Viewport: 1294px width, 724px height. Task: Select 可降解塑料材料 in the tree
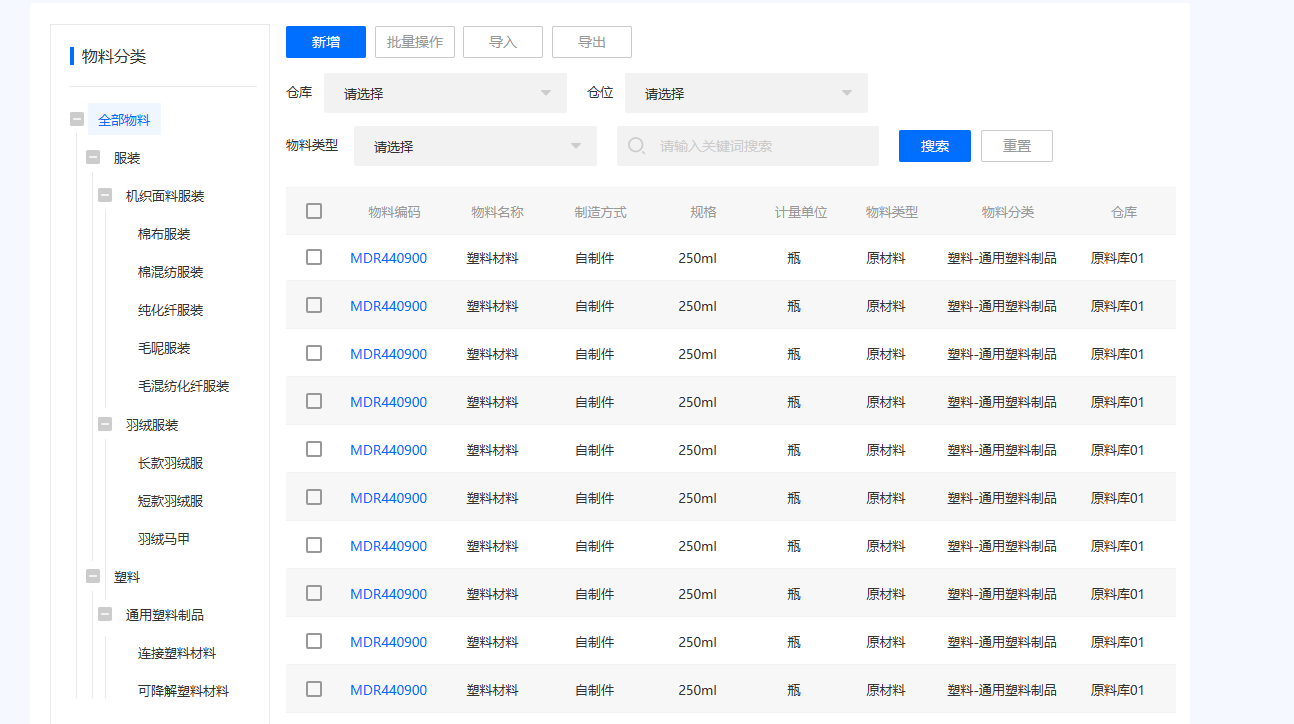184,691
